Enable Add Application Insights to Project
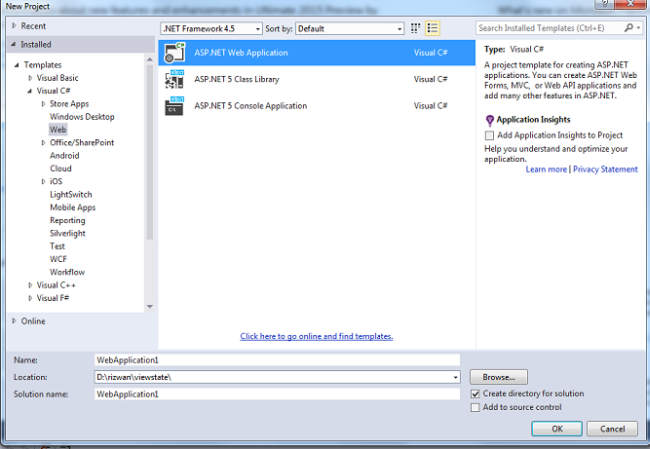The height and width of the screenshot is (449, 650). 490,135
